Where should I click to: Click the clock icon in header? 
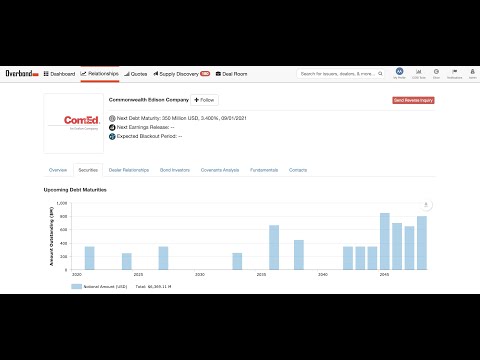point(436,72)
